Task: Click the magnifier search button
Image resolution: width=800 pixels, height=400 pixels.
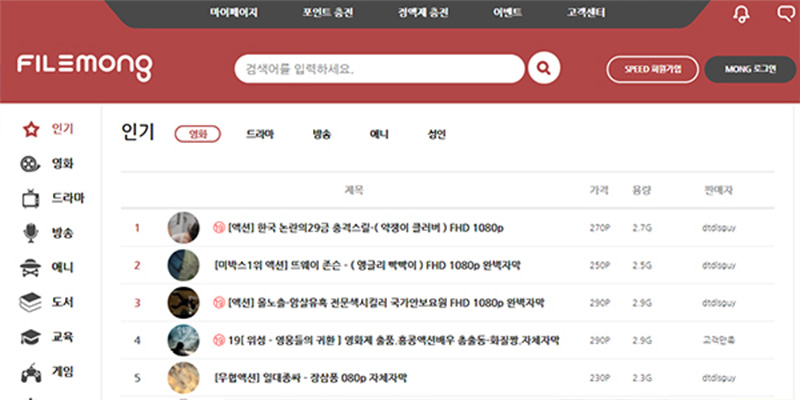Action: (543, 69)
